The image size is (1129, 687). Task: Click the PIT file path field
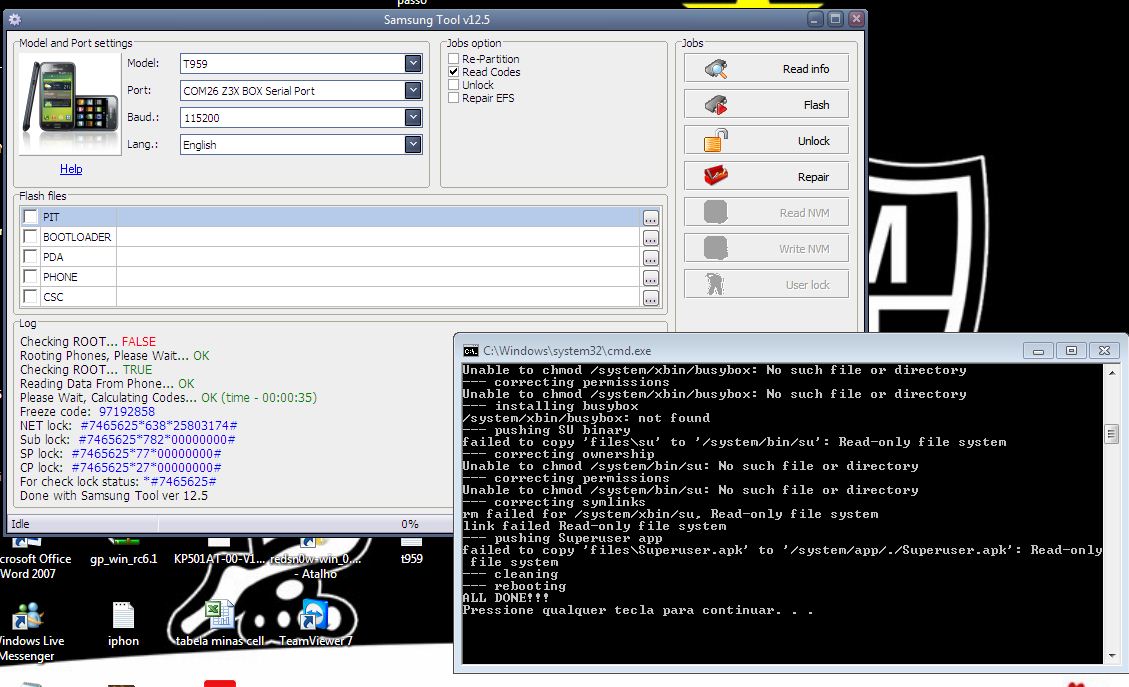coord(379,217)
